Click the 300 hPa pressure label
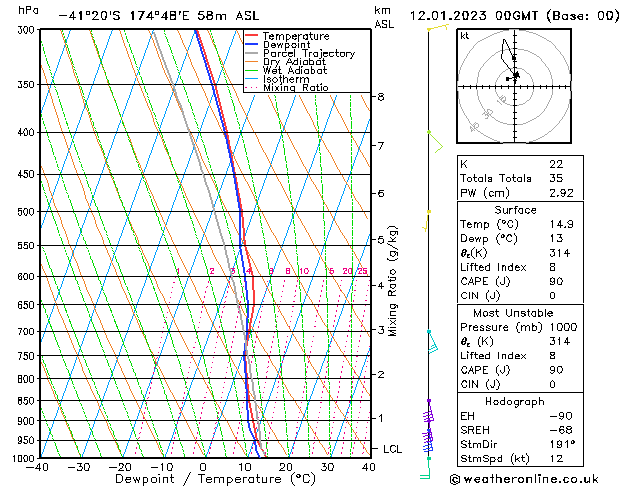Viewport: 629px width, 486px height. [x=28, y=30]
